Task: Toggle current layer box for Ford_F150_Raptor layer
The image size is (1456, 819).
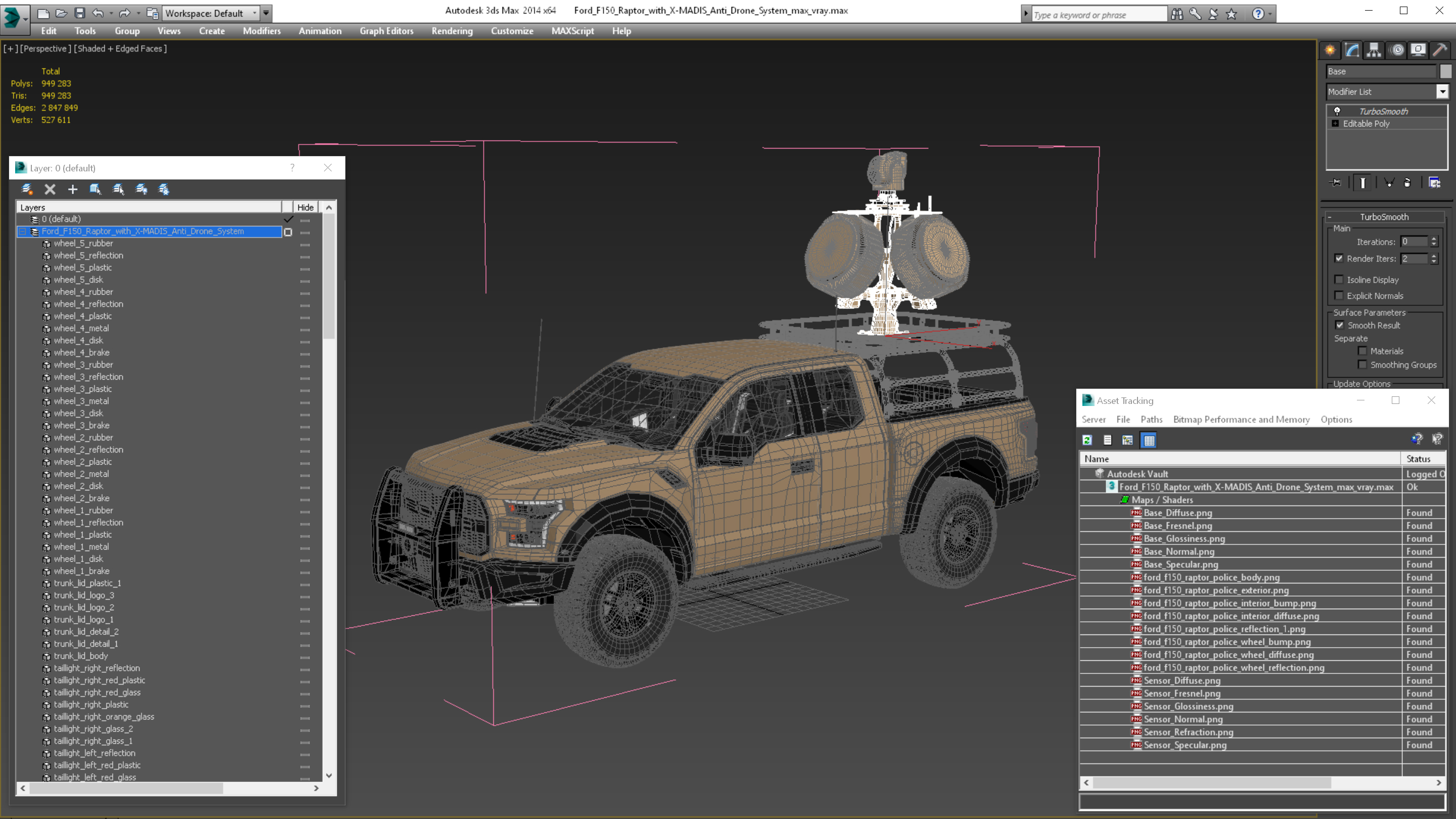Action: 288,232
